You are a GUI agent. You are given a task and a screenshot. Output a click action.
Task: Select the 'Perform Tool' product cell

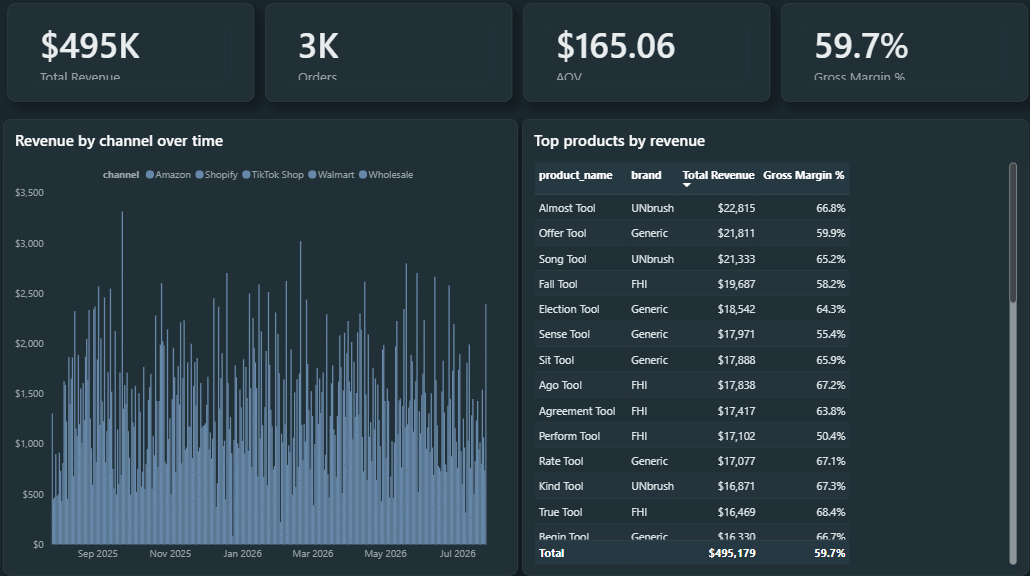[x=570, y=436]
